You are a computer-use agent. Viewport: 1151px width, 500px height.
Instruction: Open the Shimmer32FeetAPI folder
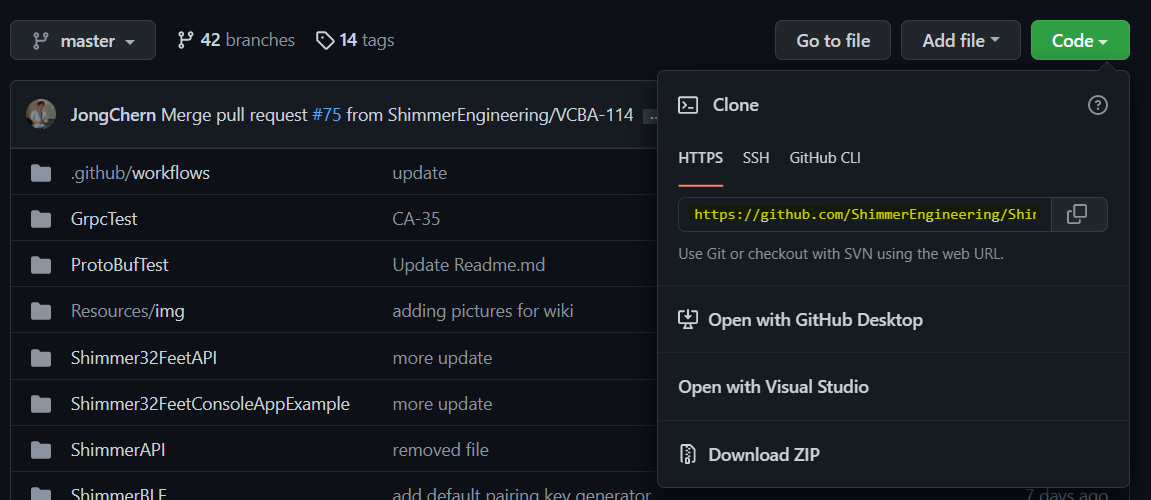coord(144,358)
